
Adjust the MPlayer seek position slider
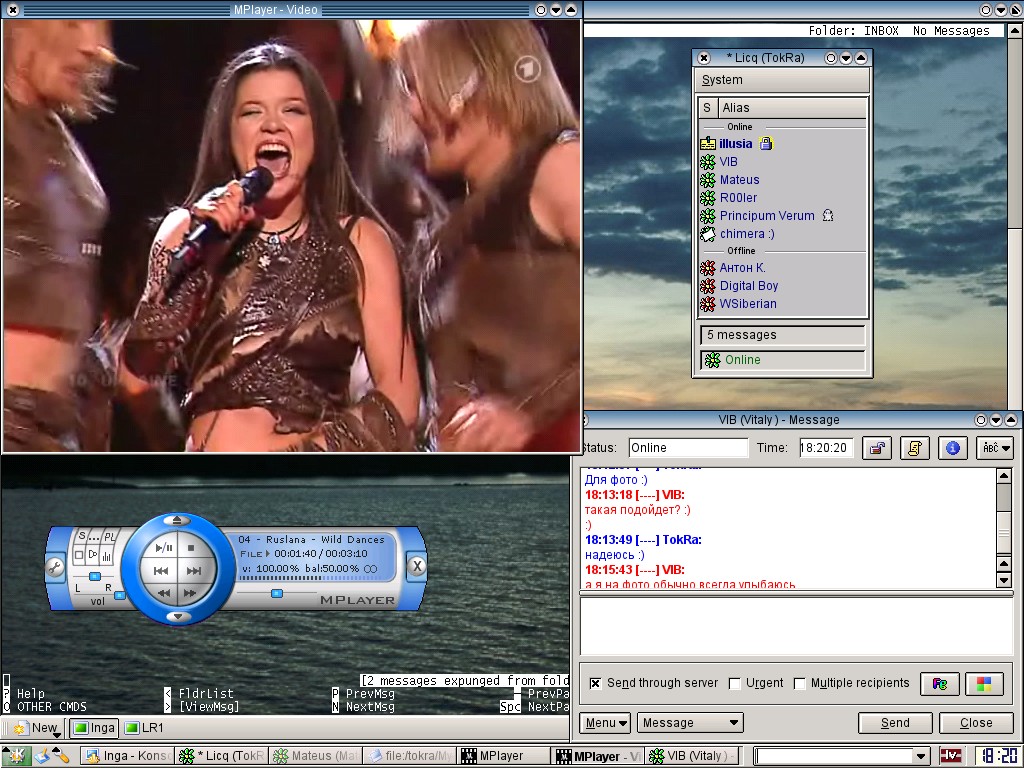pos(277,593)
